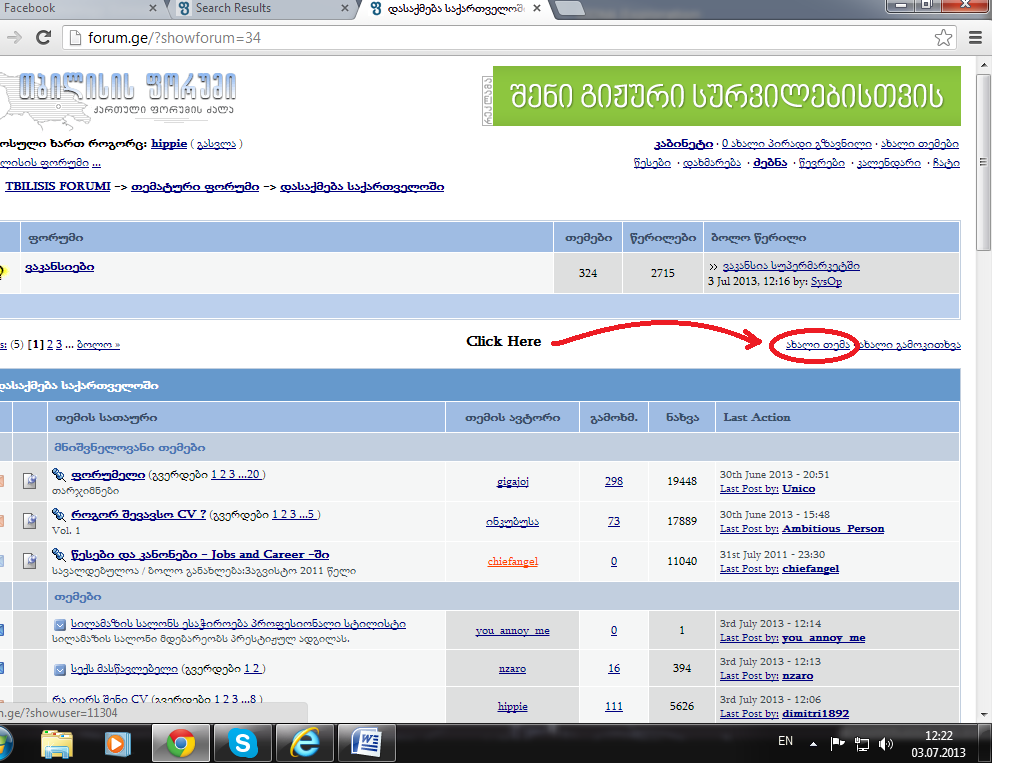This screenshot has height=768, width=1024.
Task: Click pinned icon beside ფორუმელი topic
Action: (x=59, y=475)
